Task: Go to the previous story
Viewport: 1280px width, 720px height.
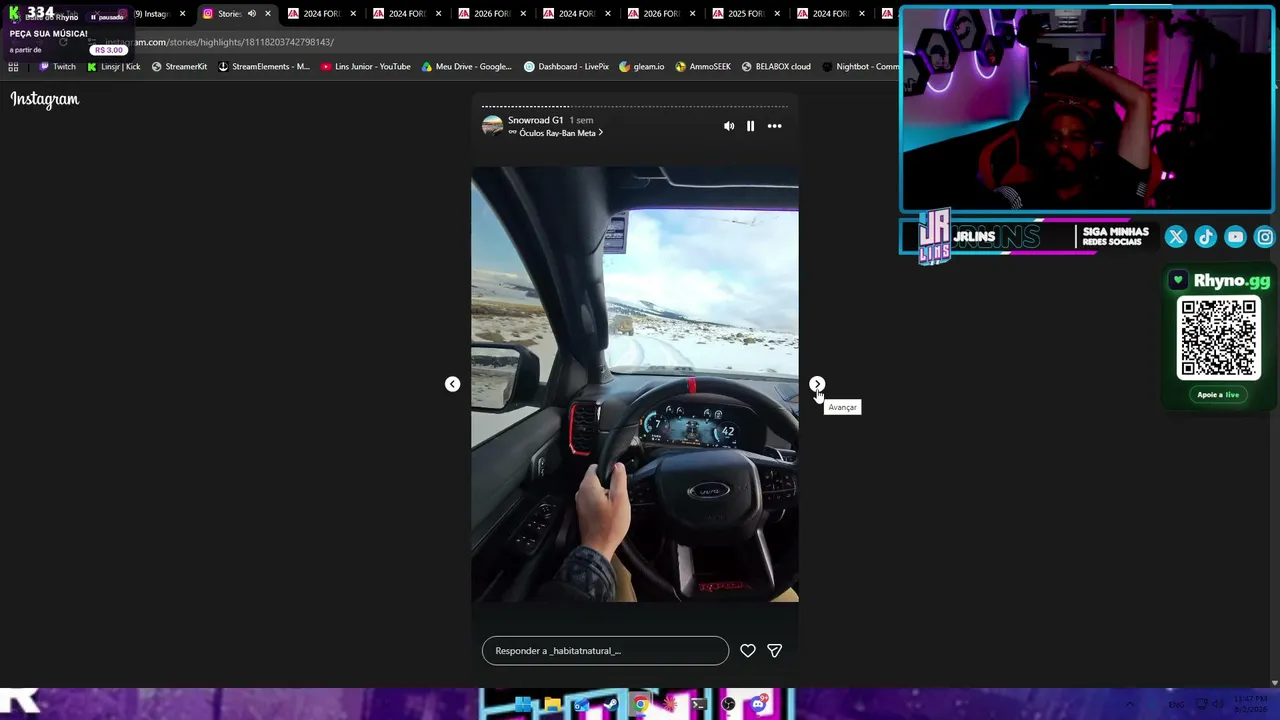Action: coord(452,384)
